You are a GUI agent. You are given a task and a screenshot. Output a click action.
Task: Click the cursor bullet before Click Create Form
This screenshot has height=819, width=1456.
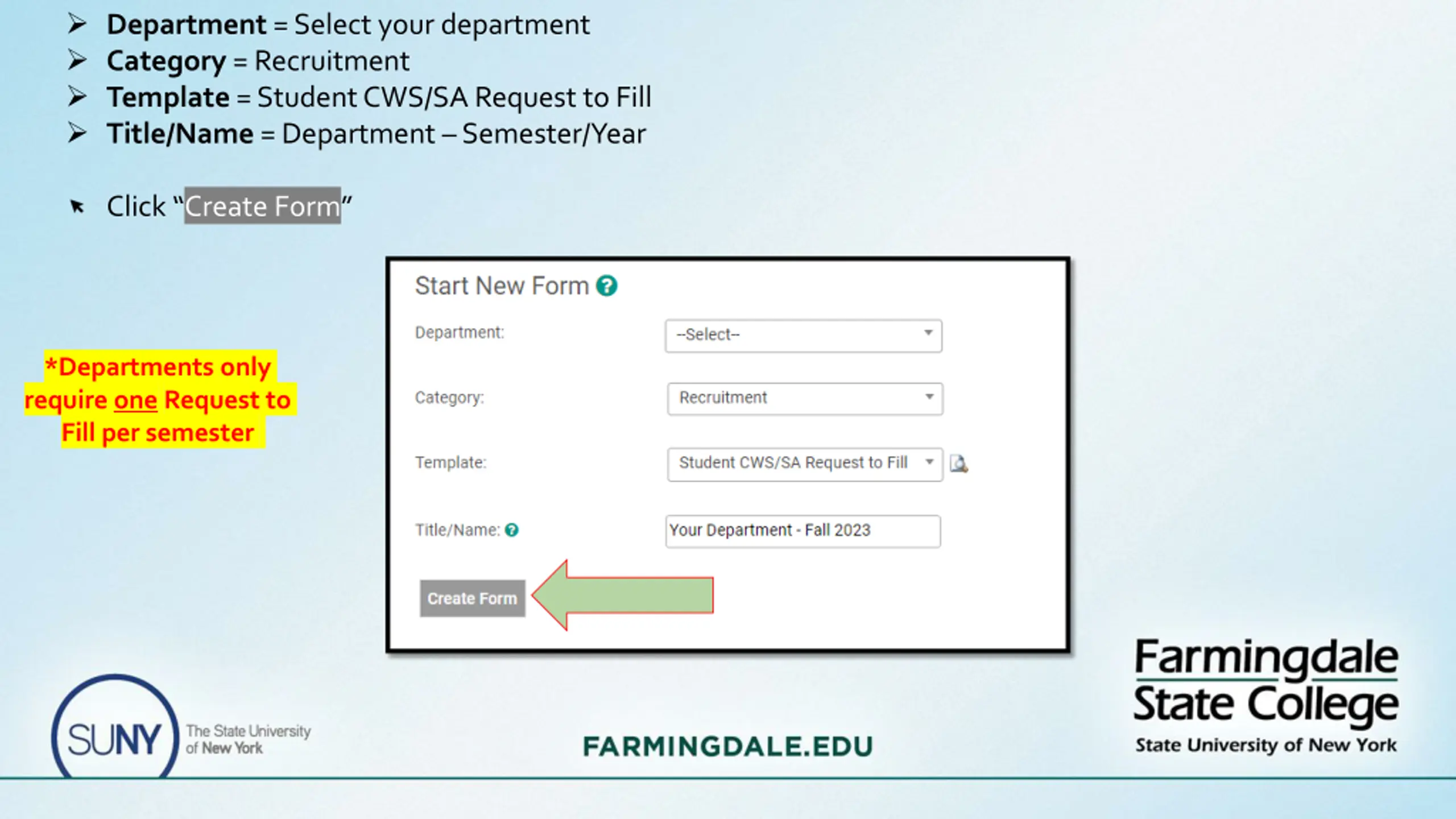pyautogui.click(x=77, y=206)
